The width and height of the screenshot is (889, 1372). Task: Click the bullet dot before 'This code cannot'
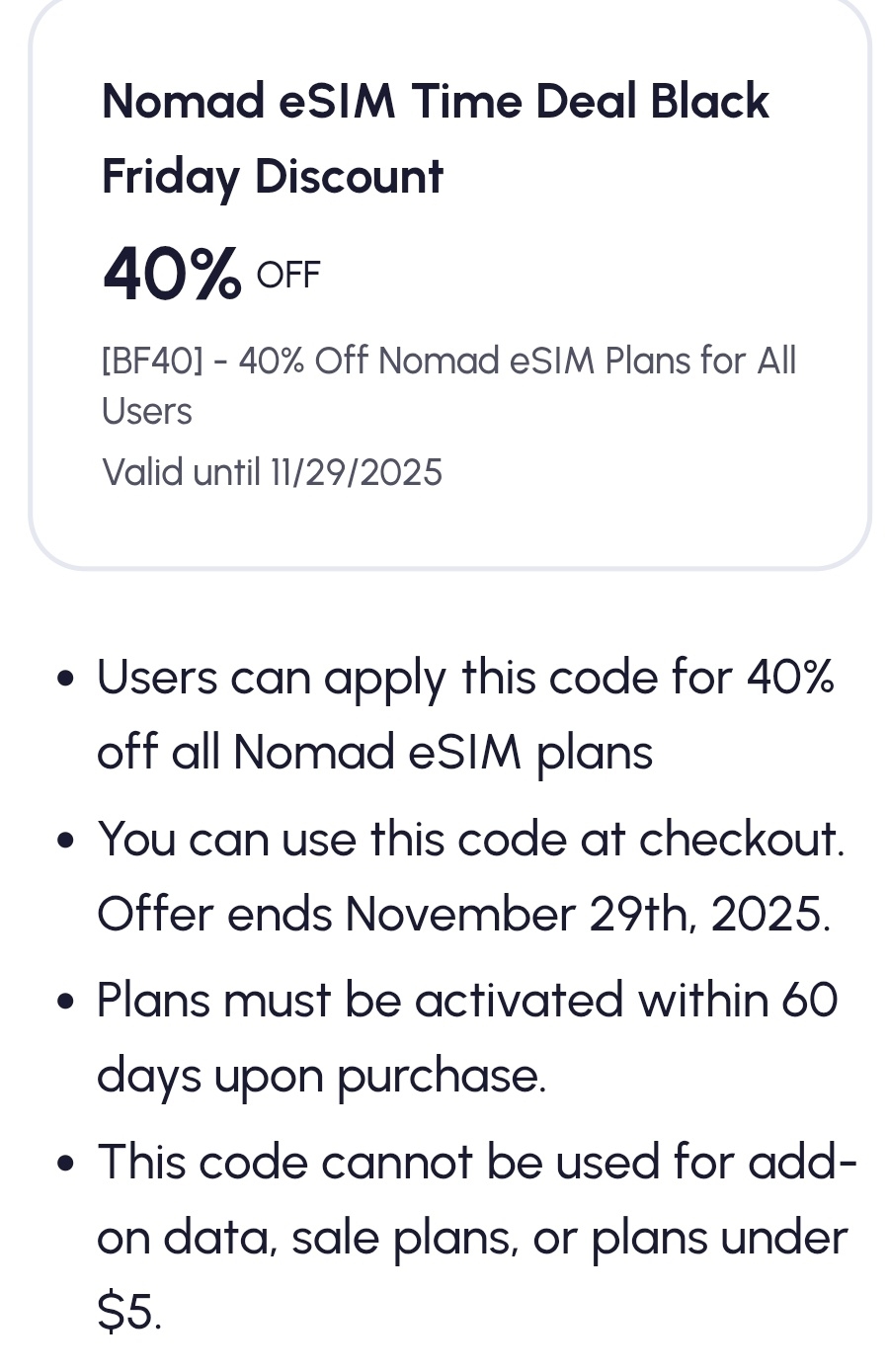[66, 1163]
